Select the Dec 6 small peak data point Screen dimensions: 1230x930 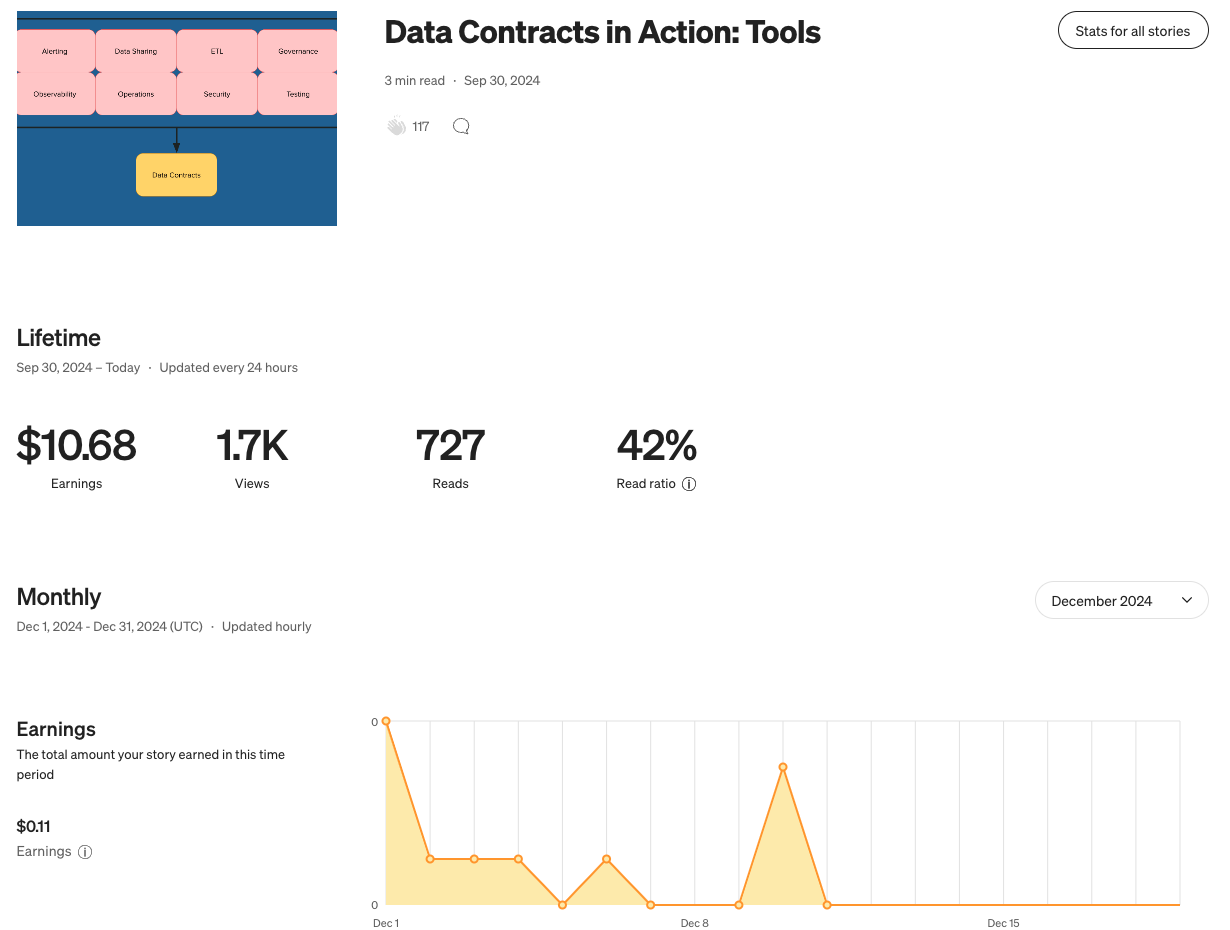(607, 859)
